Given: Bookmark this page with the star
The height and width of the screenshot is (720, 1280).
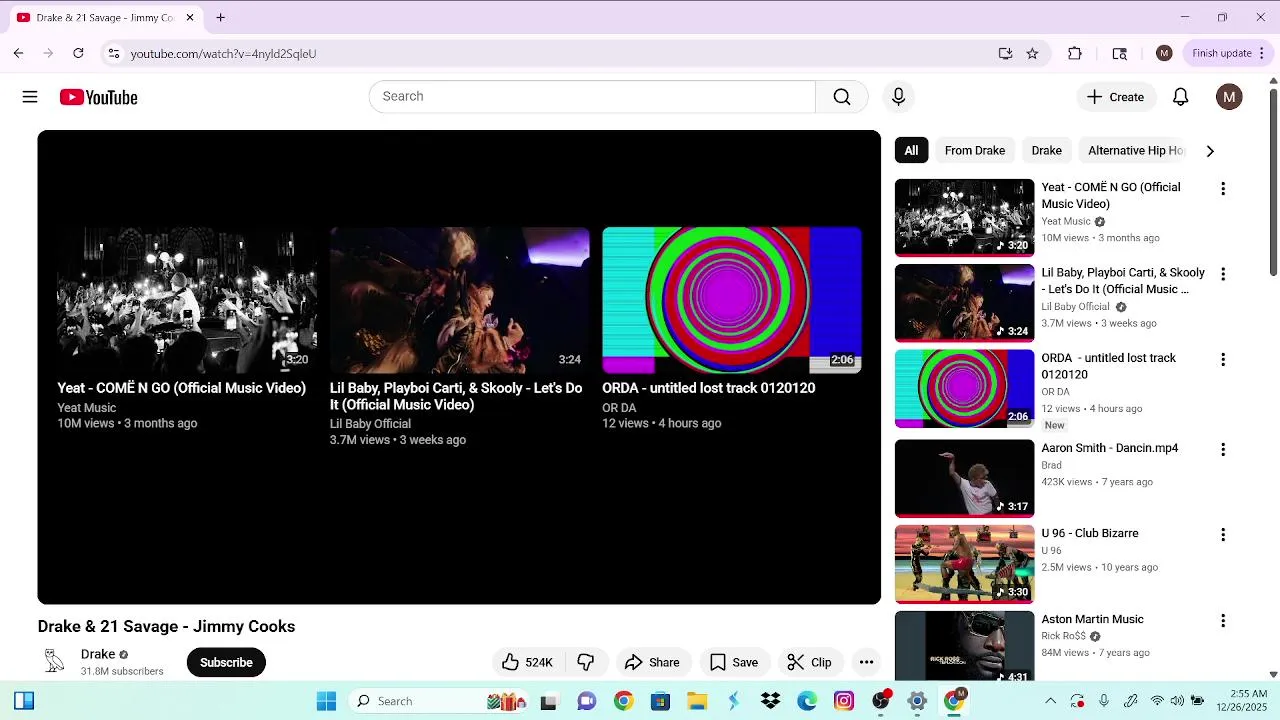Looking at the screenshot, I should (1032, 53).
